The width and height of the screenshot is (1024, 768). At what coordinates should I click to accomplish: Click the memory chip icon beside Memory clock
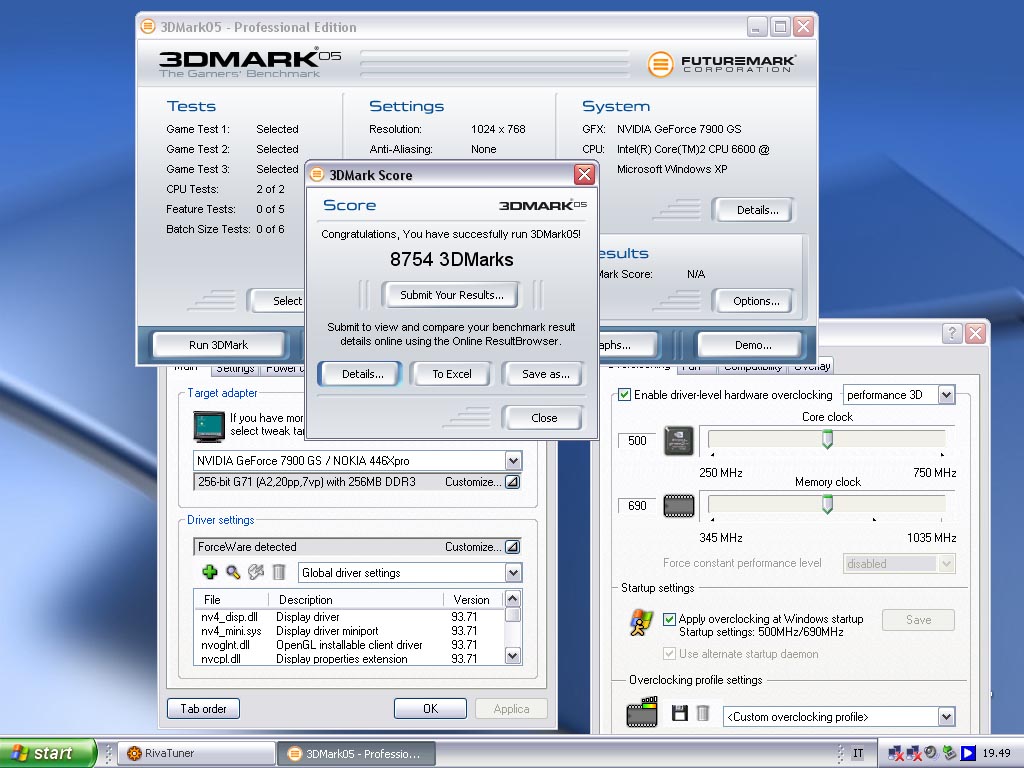click(679, 505)
